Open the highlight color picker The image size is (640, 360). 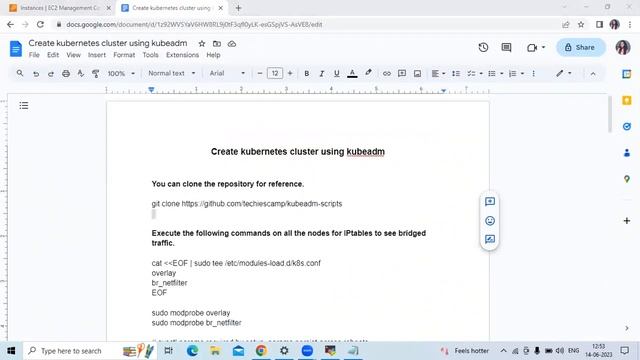click(x=368, y=73)
